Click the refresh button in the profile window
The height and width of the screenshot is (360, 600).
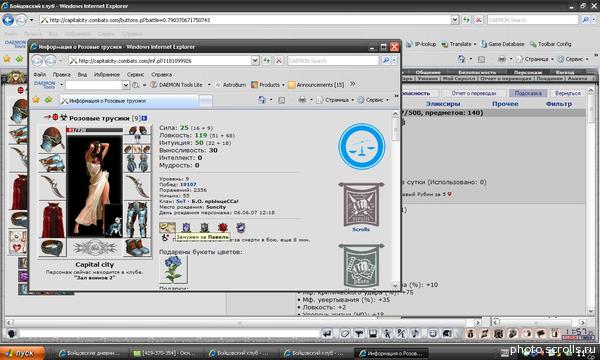266,60
